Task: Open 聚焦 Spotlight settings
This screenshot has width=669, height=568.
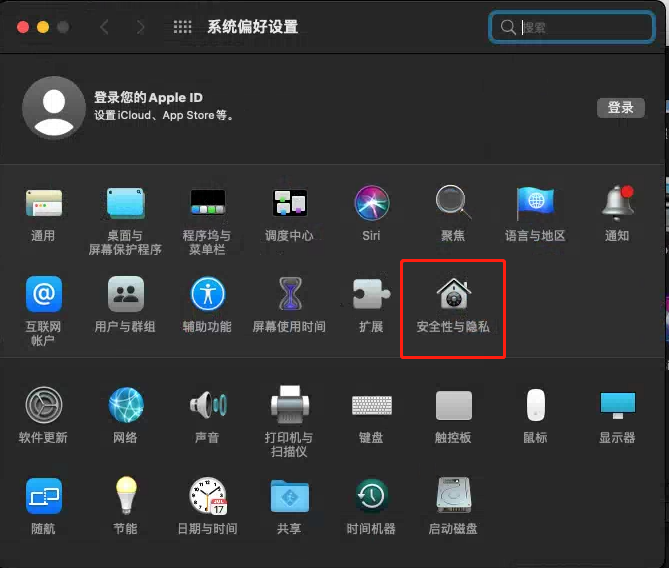Action: 453,205
